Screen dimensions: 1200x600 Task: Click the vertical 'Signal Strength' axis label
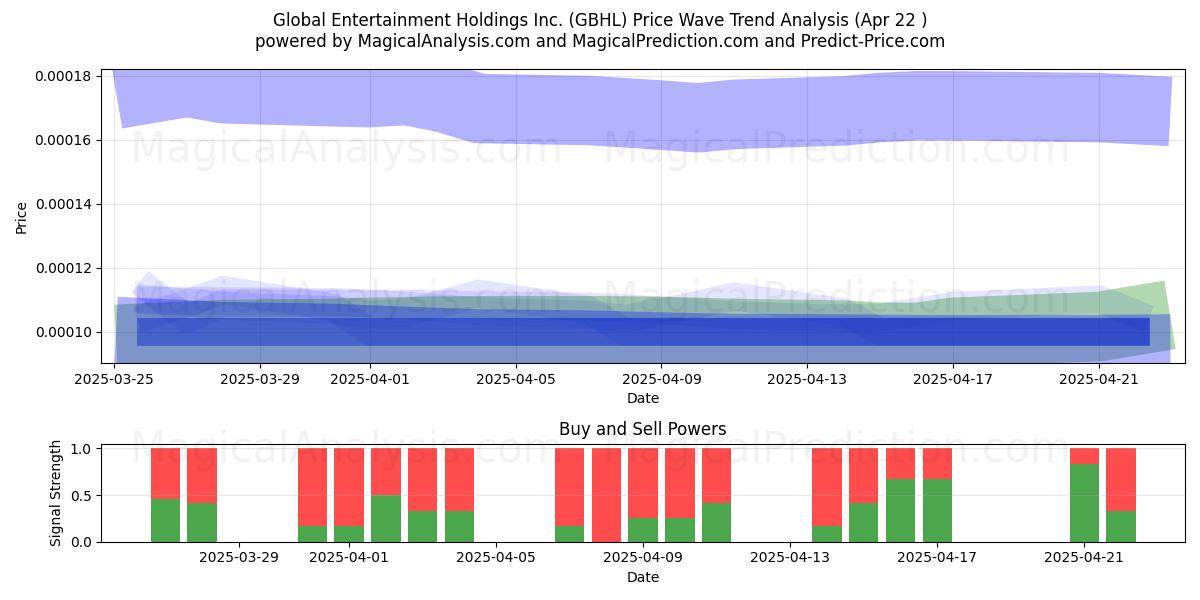coord(56,493)
